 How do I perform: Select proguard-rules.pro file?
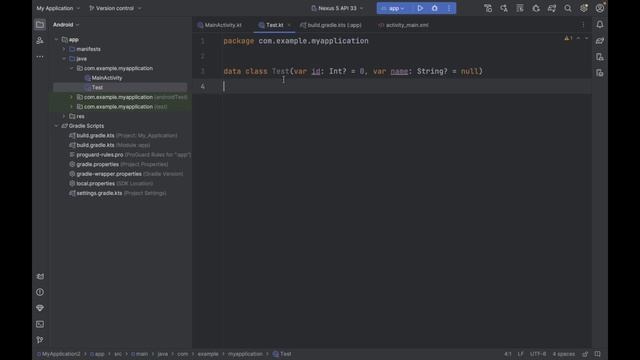[130, 155]
